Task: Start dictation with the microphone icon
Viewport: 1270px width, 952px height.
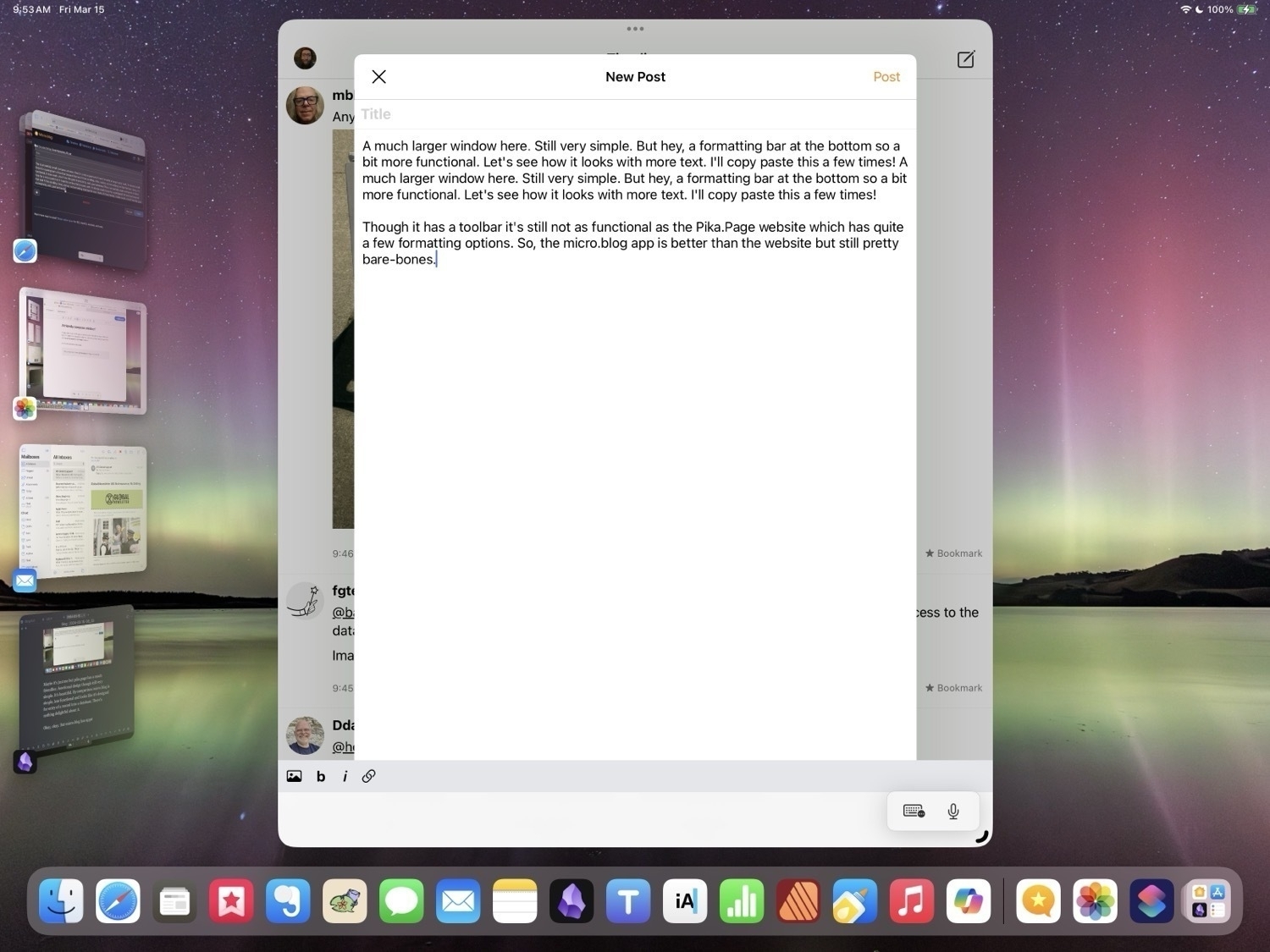Action: coord(952,810)
